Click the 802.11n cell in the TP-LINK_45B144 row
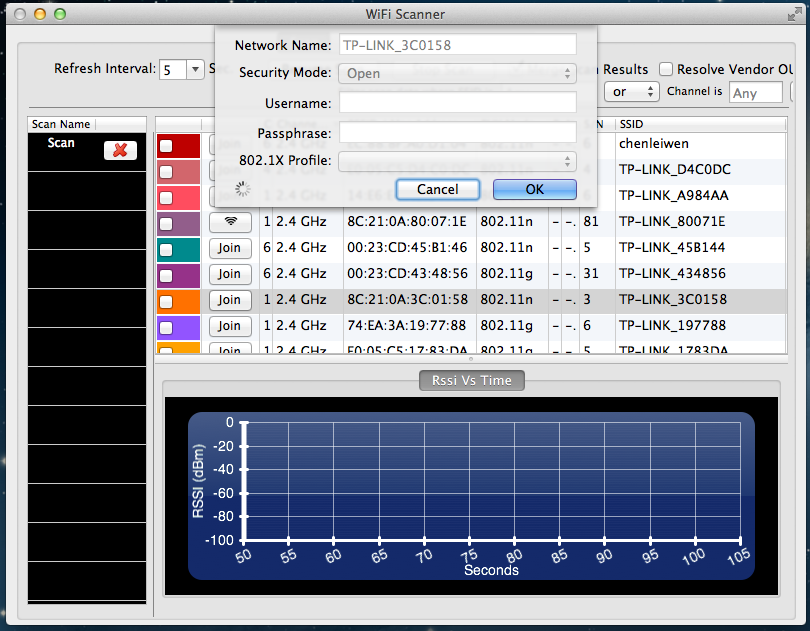 click(x=506, y=248)
